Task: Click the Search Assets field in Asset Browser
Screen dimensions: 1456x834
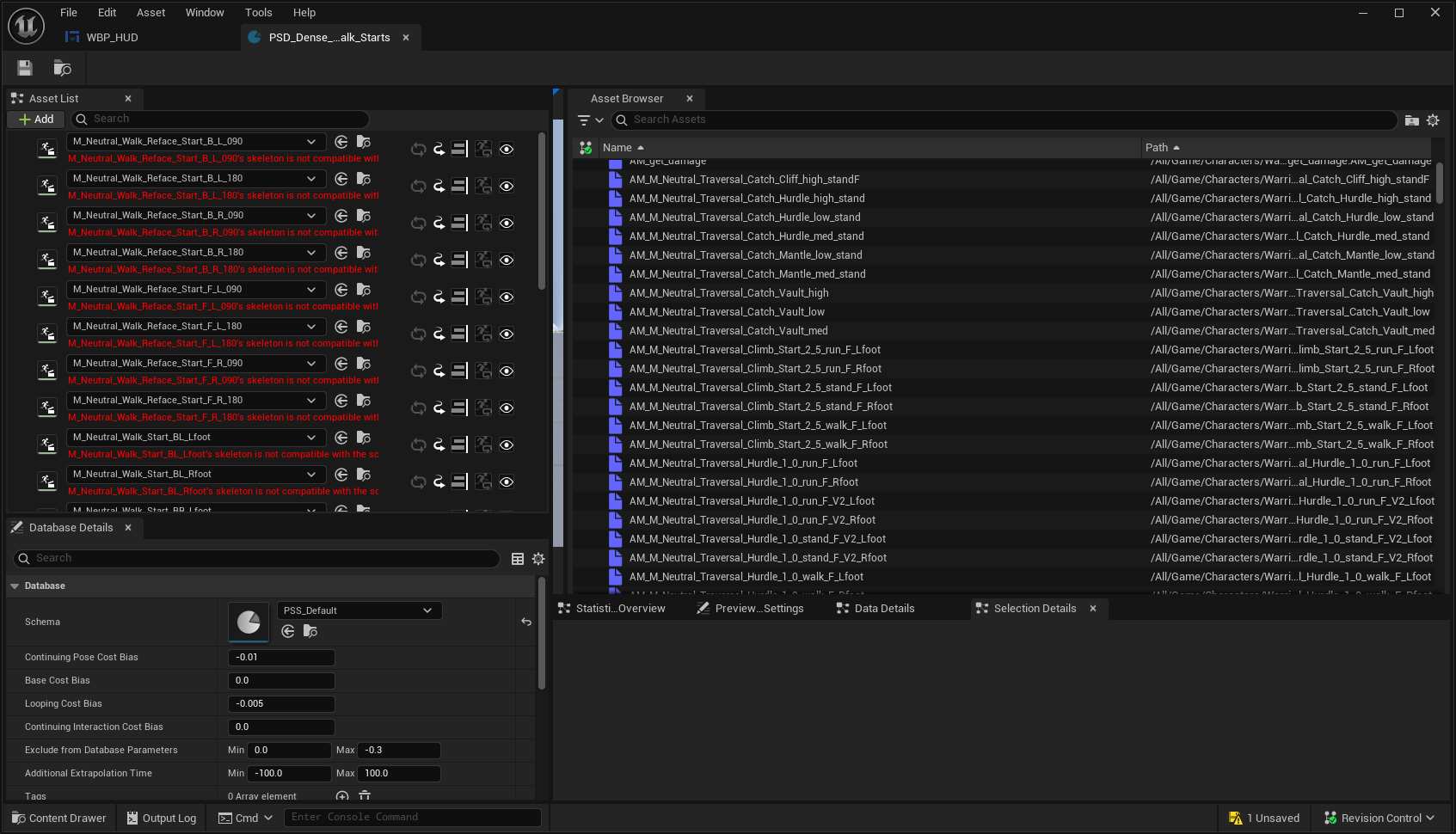Action: (x=1004, y=120)
